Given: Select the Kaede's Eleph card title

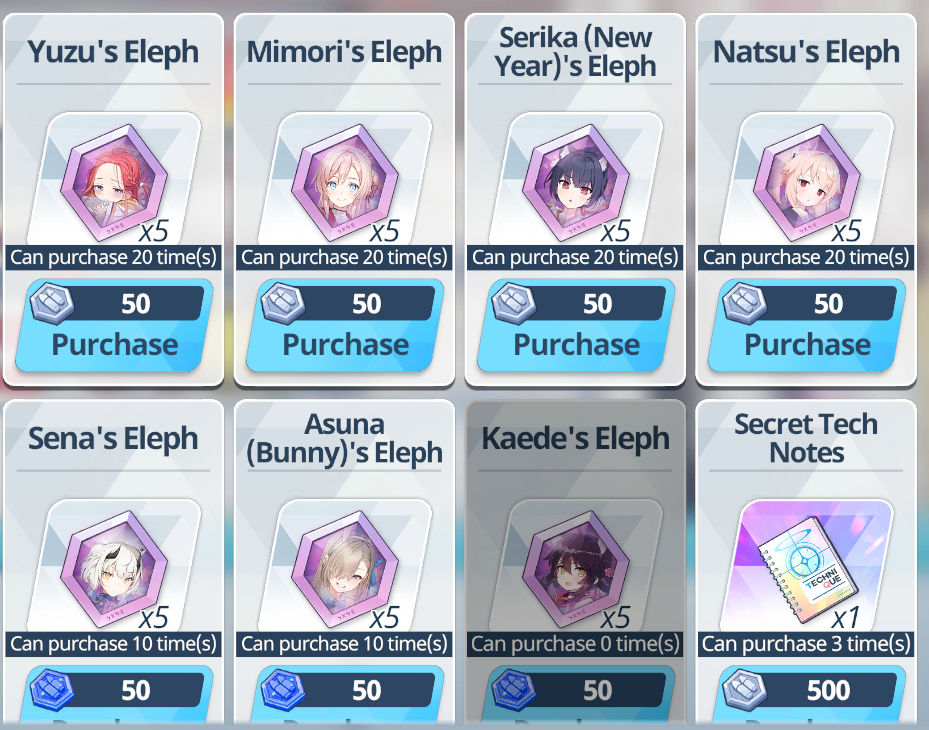Looking at the screenshot, I should (576, 438).
